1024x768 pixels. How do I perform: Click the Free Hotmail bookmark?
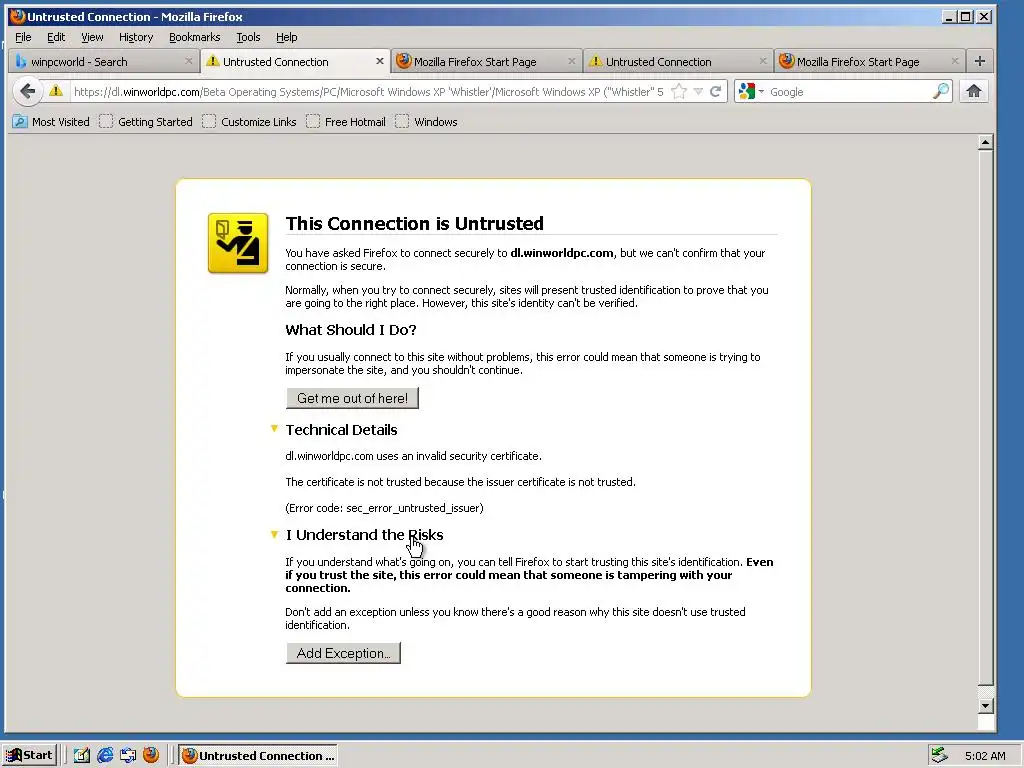tap(346, 121)
